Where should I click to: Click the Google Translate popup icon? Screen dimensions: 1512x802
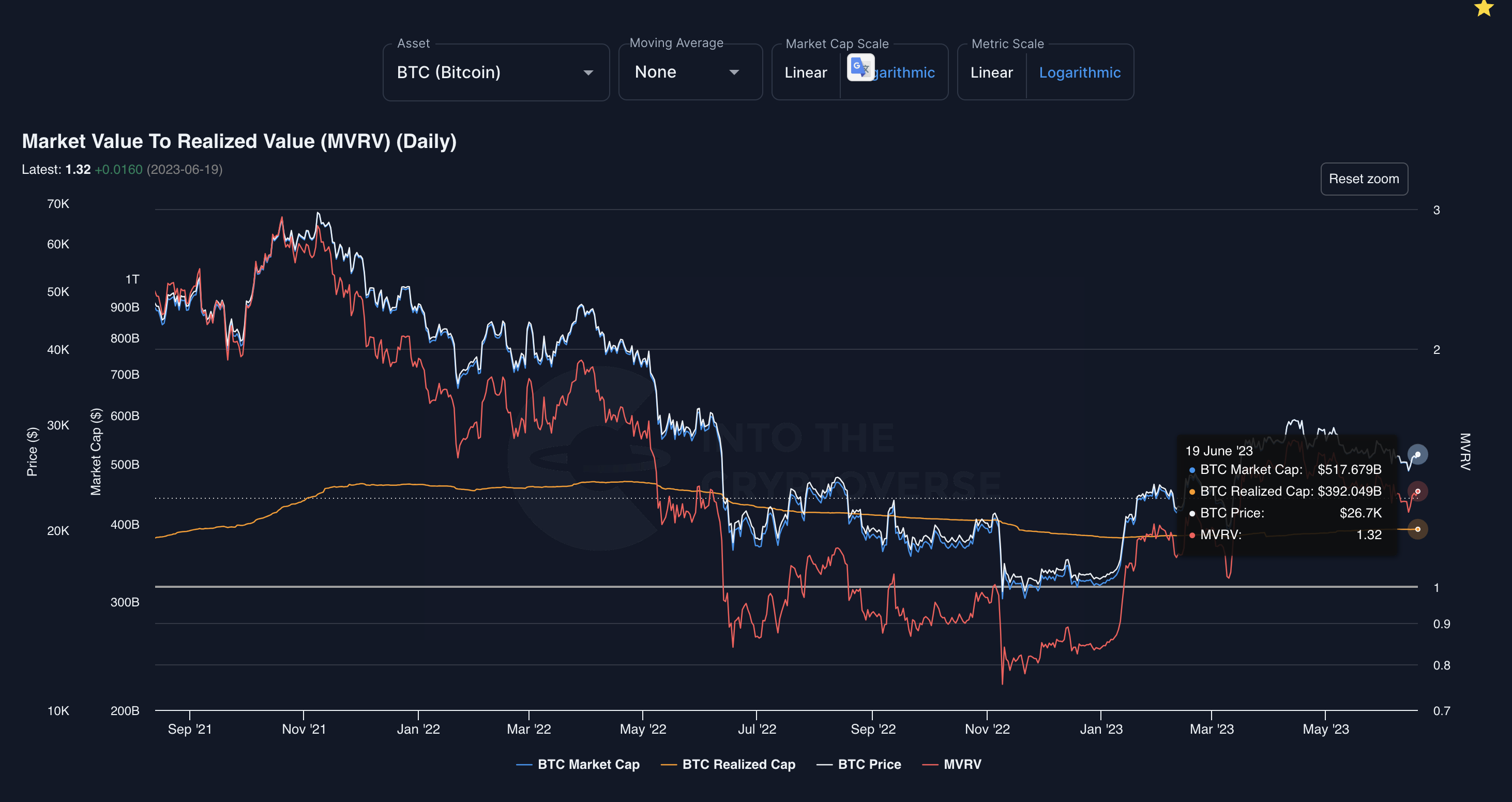860,67
